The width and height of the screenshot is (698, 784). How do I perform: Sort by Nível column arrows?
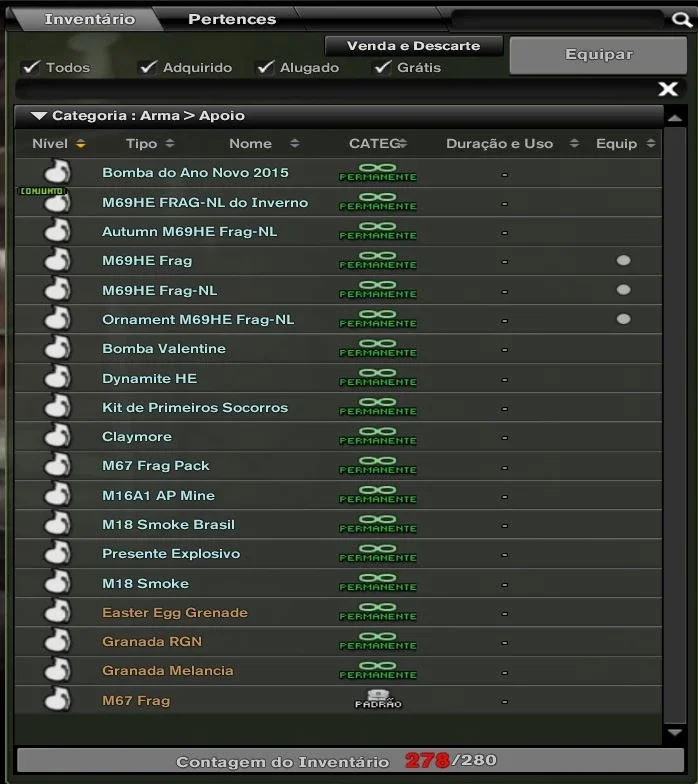click(80, 144)
